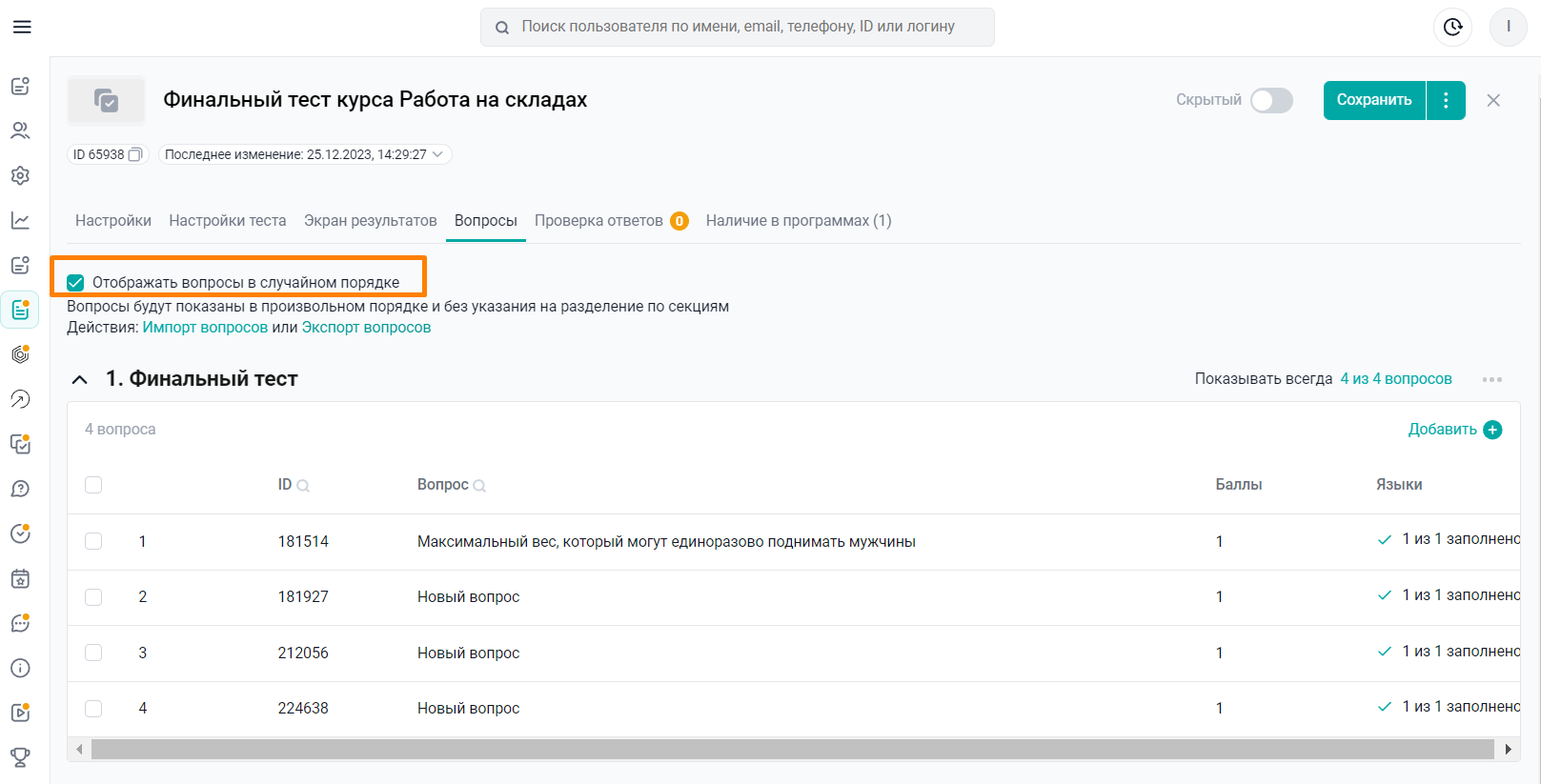1541x784 pixels.
Task: Focus the user search input field
Action: pyautogui.click(x=738, y=27)
